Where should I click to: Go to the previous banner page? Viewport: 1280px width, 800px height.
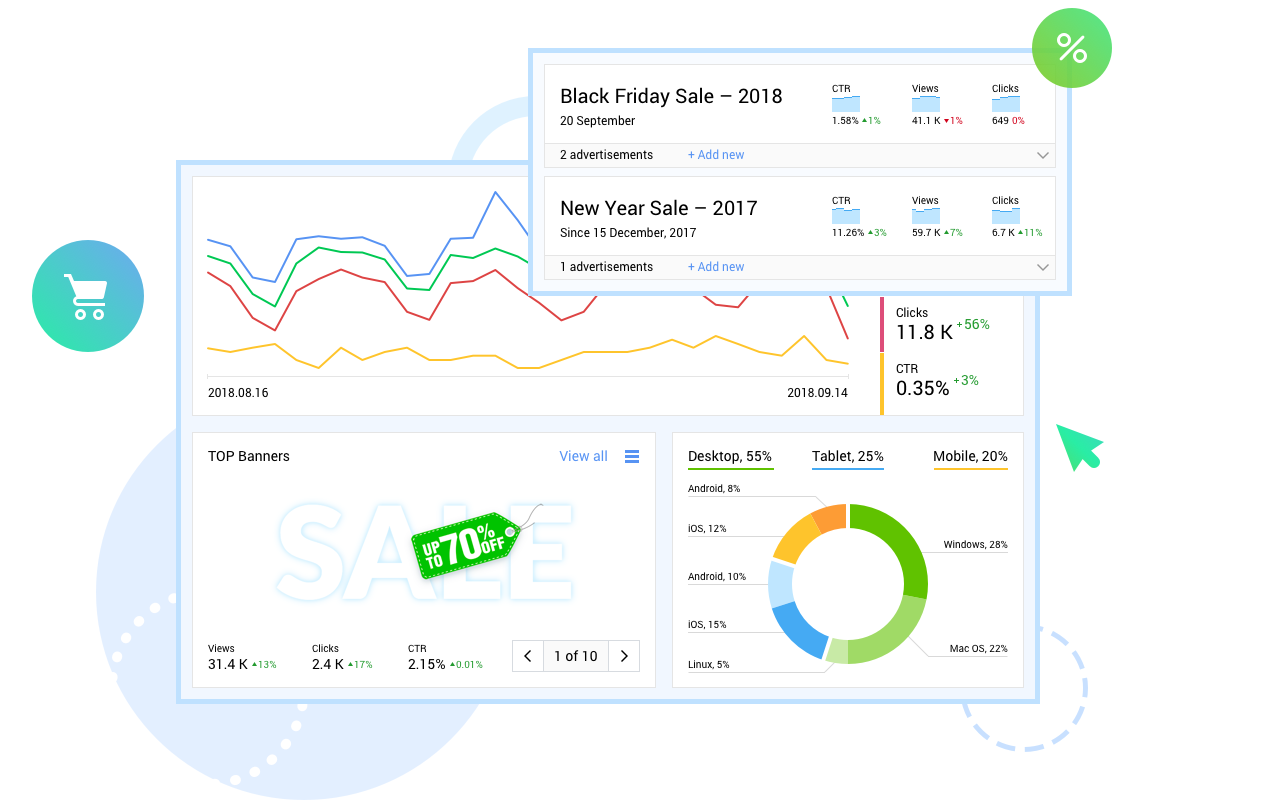point(528,656)
